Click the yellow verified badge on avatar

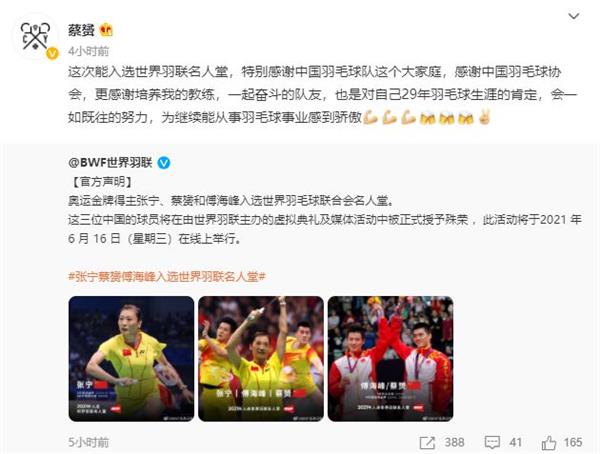(x=52, y=54)
